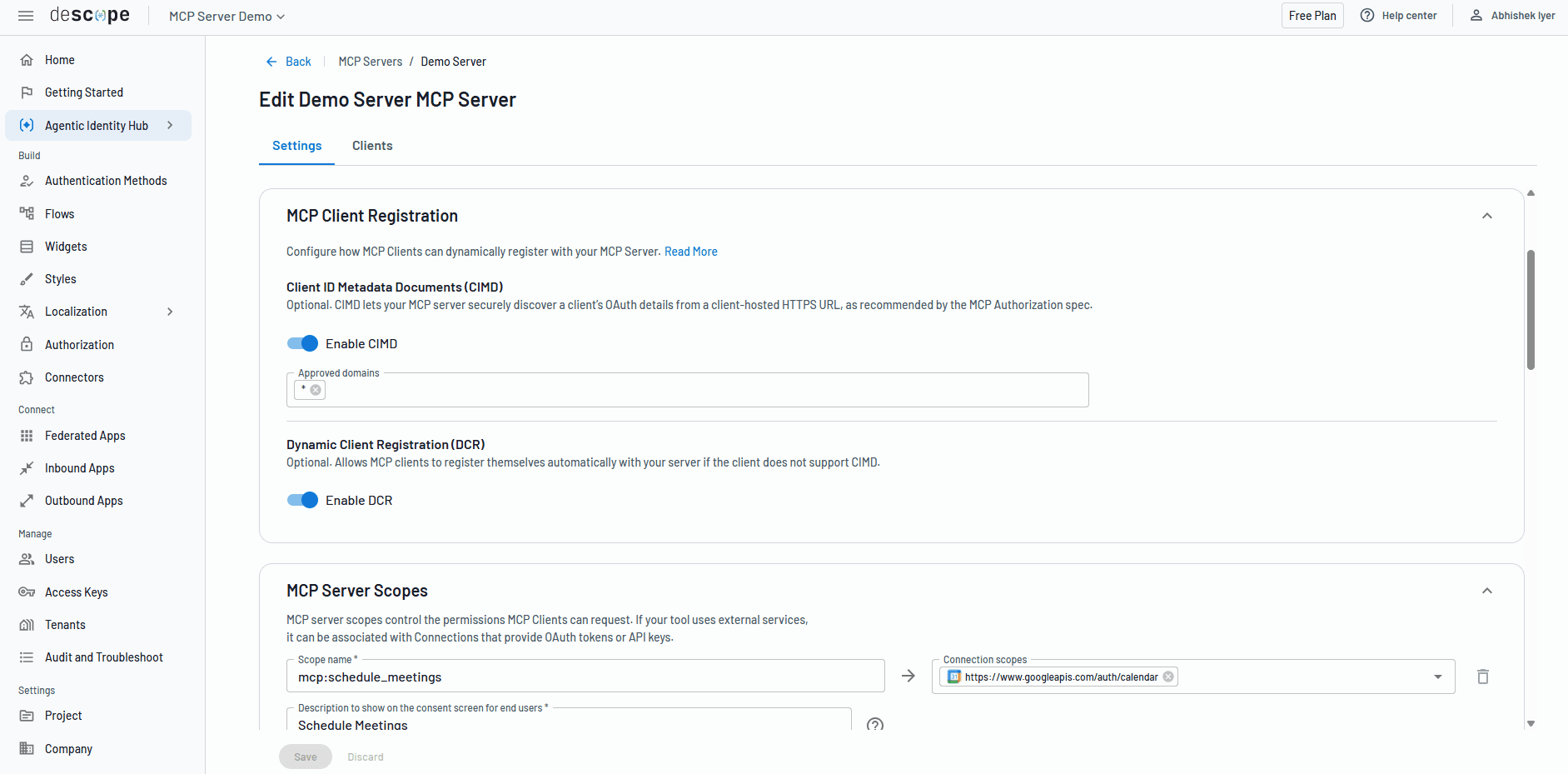Select the Styles brush icon
Image resolution: width=1568 pixels, height=774 pixels.
pyautogui.click(x=27, y=278)
